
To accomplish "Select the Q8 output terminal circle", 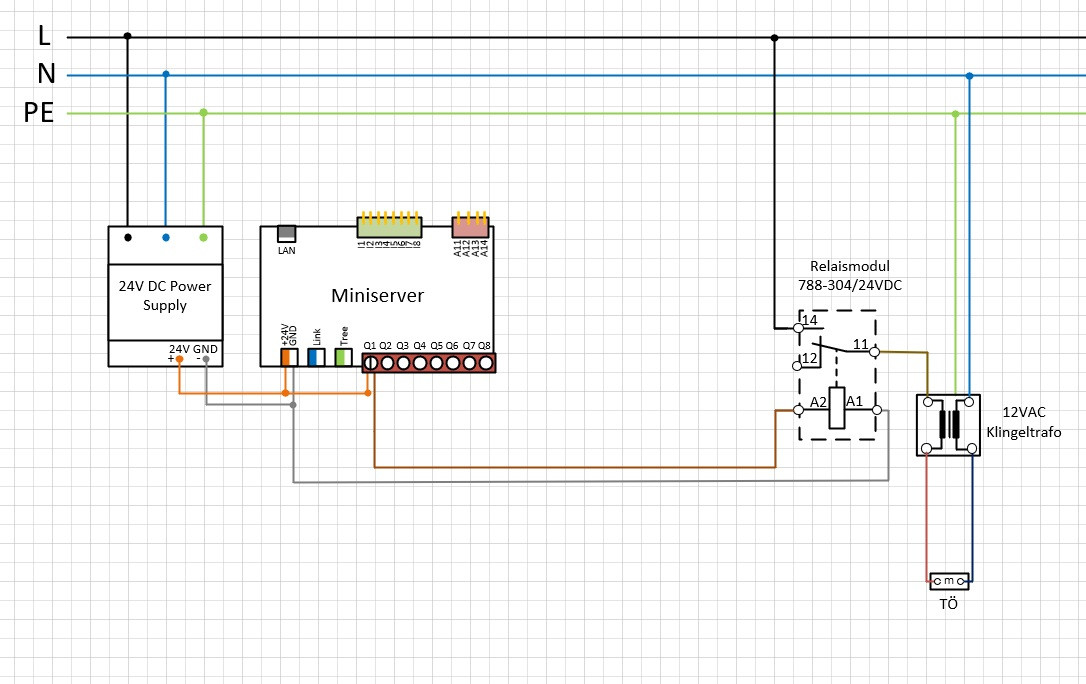I will pos(486,364).
